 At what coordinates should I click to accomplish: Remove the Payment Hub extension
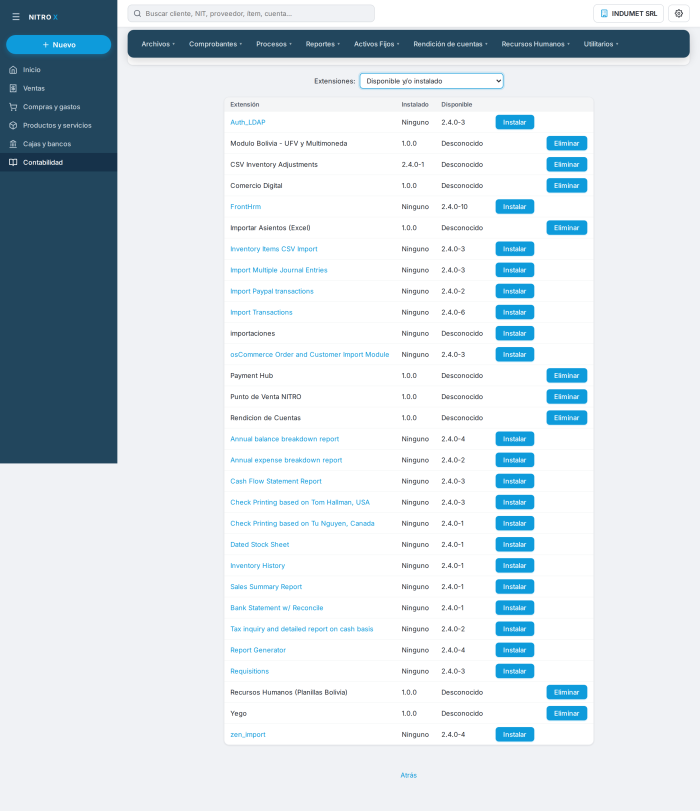[567, 376]
